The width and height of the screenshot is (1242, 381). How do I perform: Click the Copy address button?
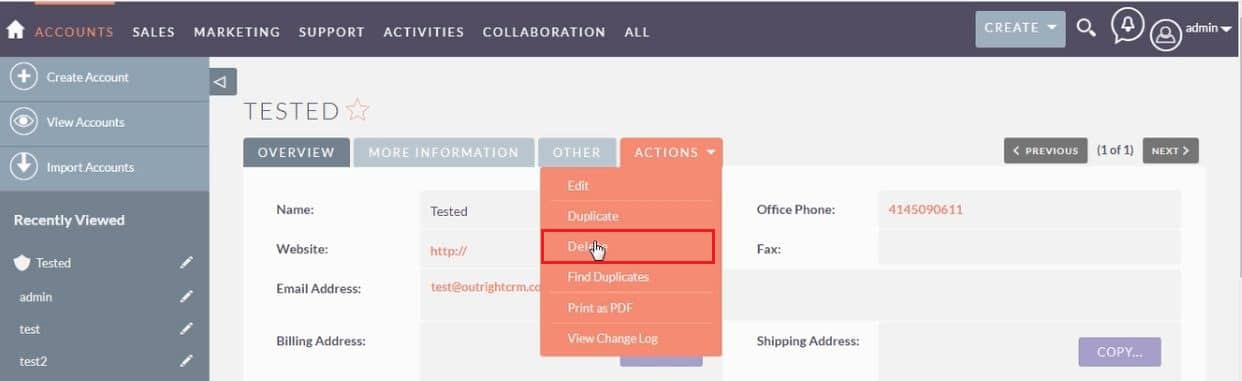pyautogui.click(x=1119, y=352)
